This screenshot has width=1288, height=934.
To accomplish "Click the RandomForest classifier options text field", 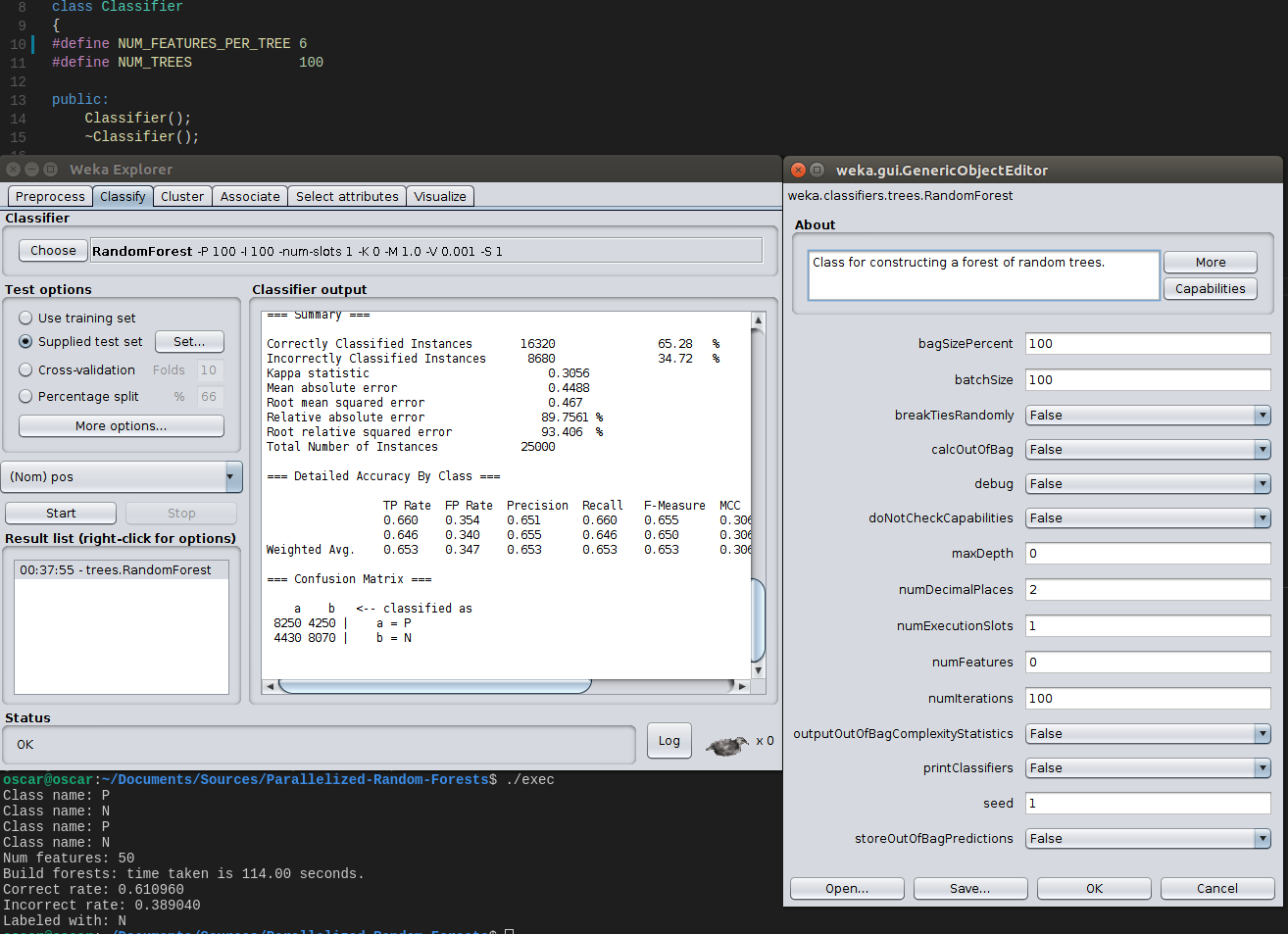I will [425, 251].
